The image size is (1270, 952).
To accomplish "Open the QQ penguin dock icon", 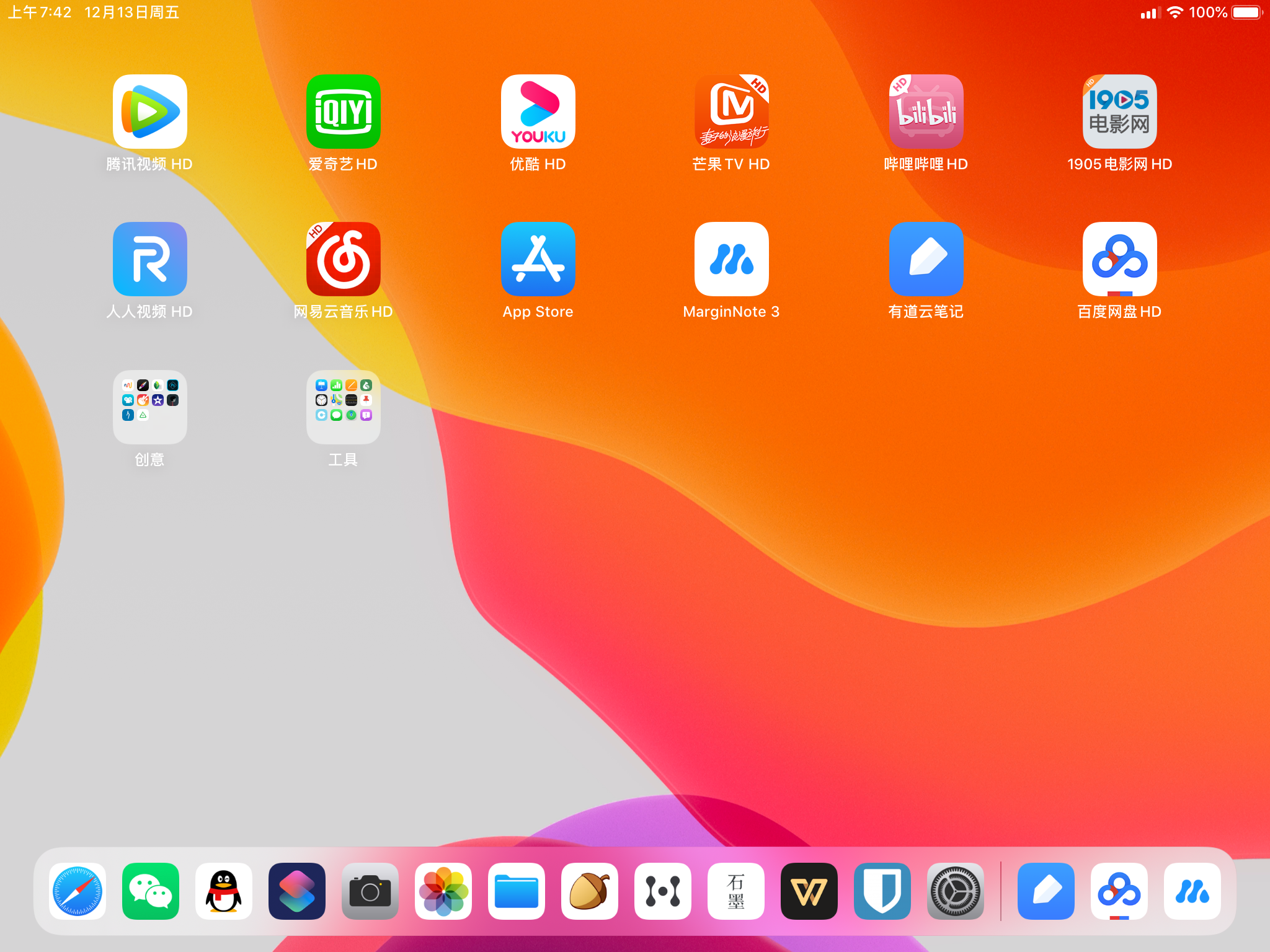I will tap(224, 891).
